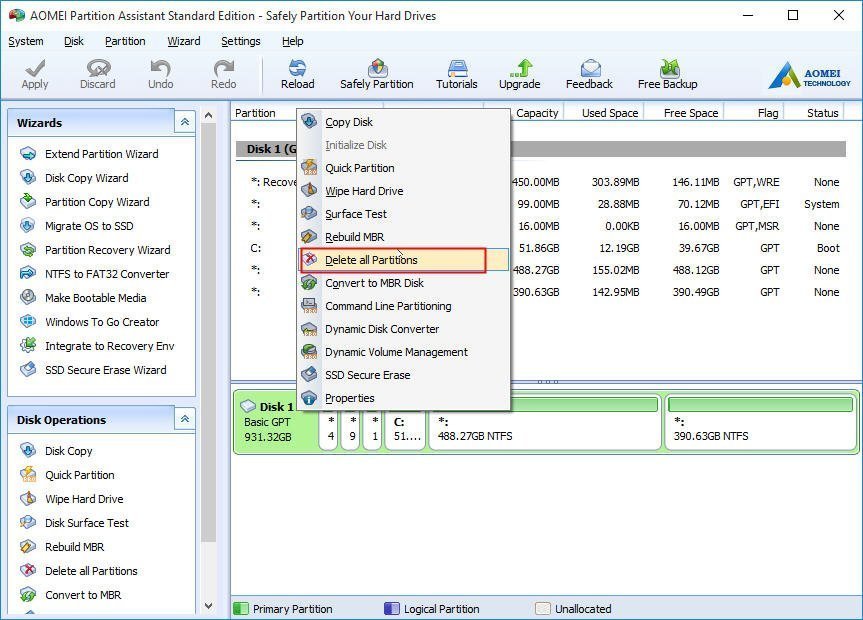This screenshot has height=620, width=863.
Task: Open the Help menu
Action: click(292, 41)
